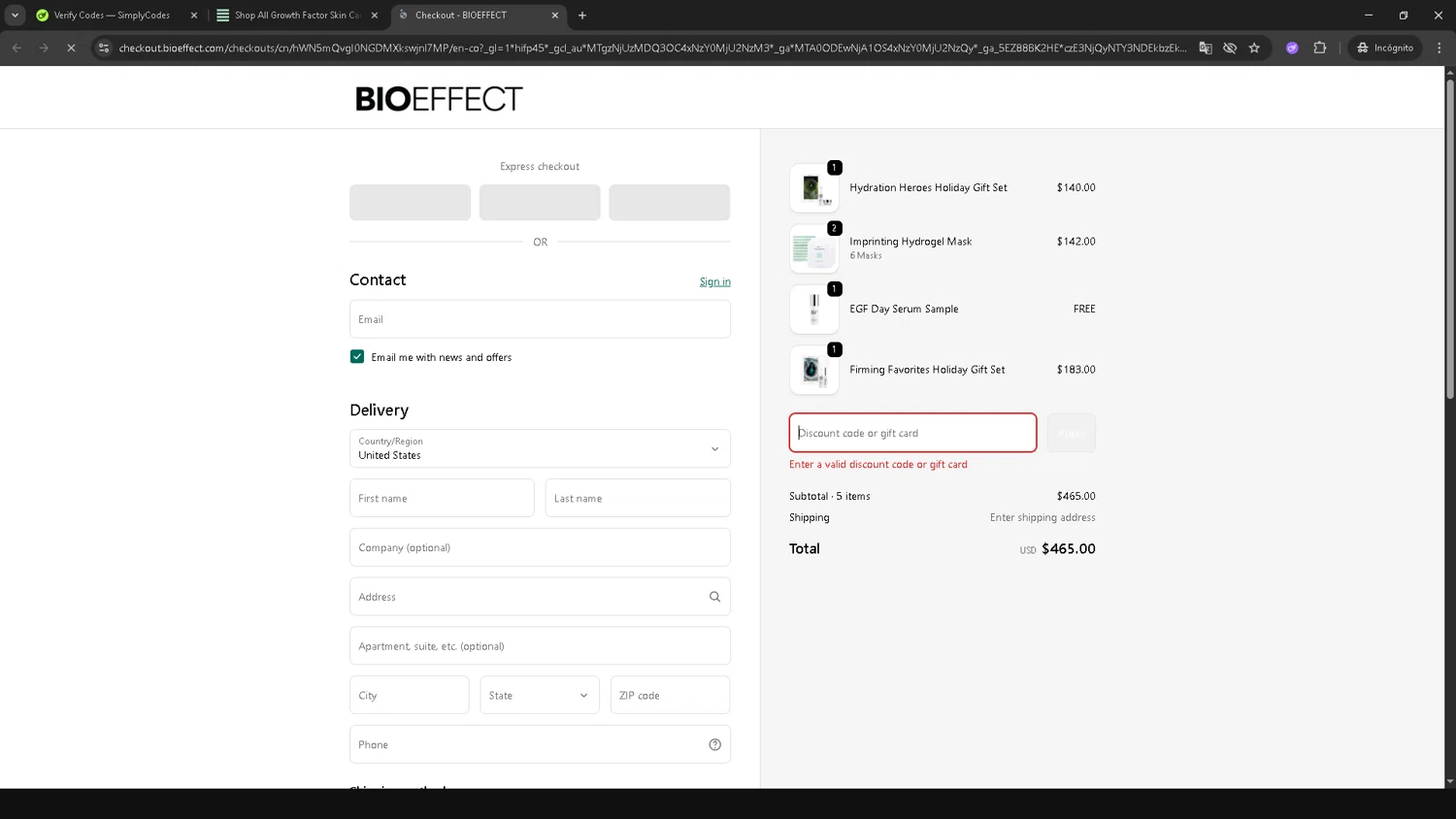Screen dimensions: 1456x819
Task: Open the Country/Region dropdown
Action: pyautogui.click(x=540, y=448)
